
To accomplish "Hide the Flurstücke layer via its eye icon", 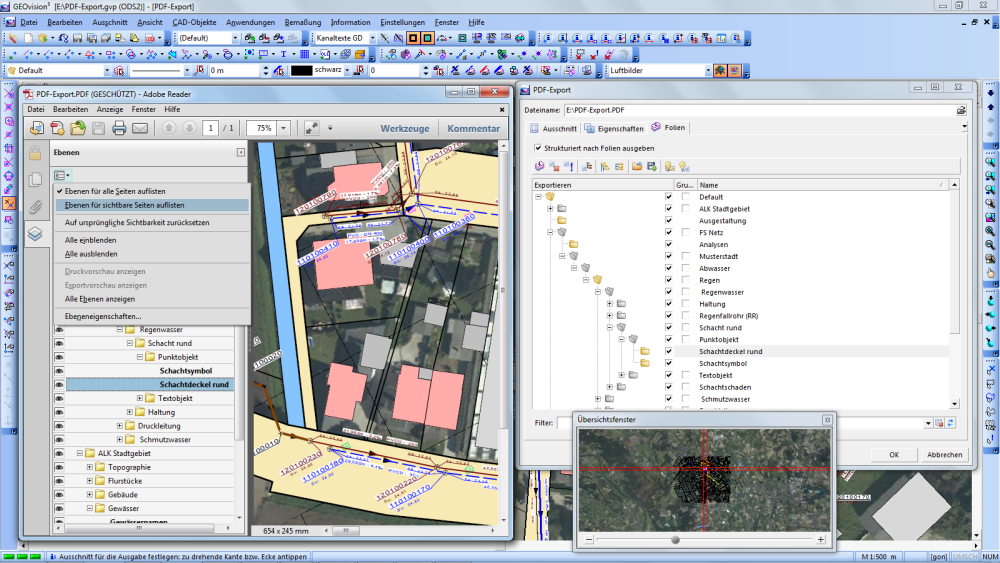I will tap(59, 481).
